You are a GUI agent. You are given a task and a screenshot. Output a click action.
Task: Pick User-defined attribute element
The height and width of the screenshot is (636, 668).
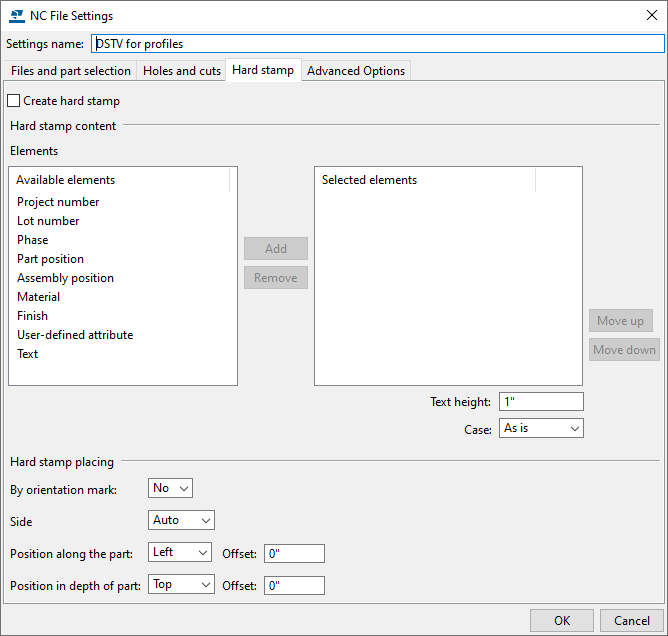(x=75, y=335)
